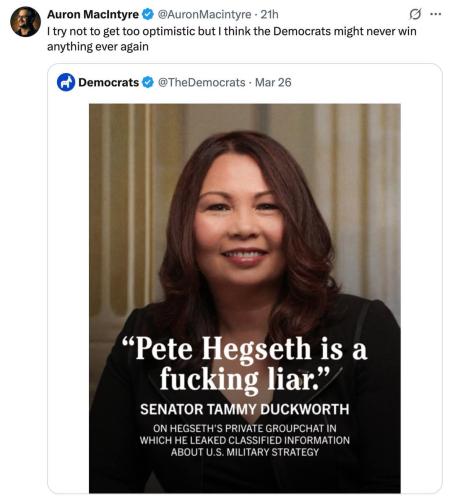Click the 'anything ever again' text line
Screen dimensions: 453x500
98,47
